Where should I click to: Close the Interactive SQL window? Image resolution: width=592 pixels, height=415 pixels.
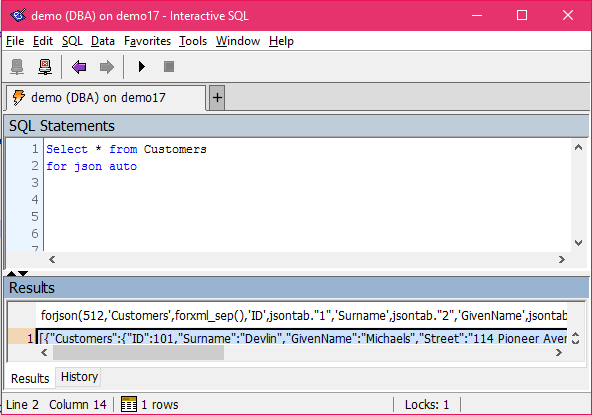[x=568, y=15]
